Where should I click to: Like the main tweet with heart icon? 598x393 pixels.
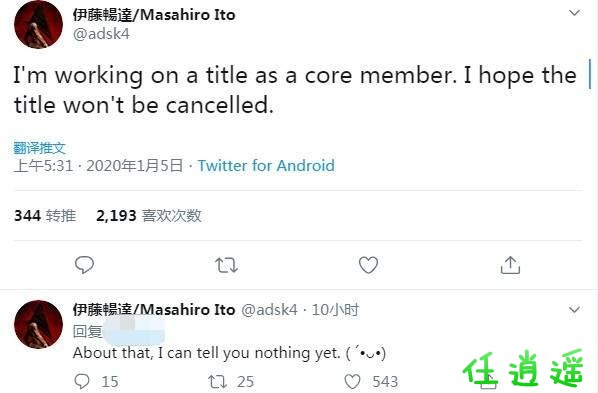pyautogui.click(x=368, y=265)
